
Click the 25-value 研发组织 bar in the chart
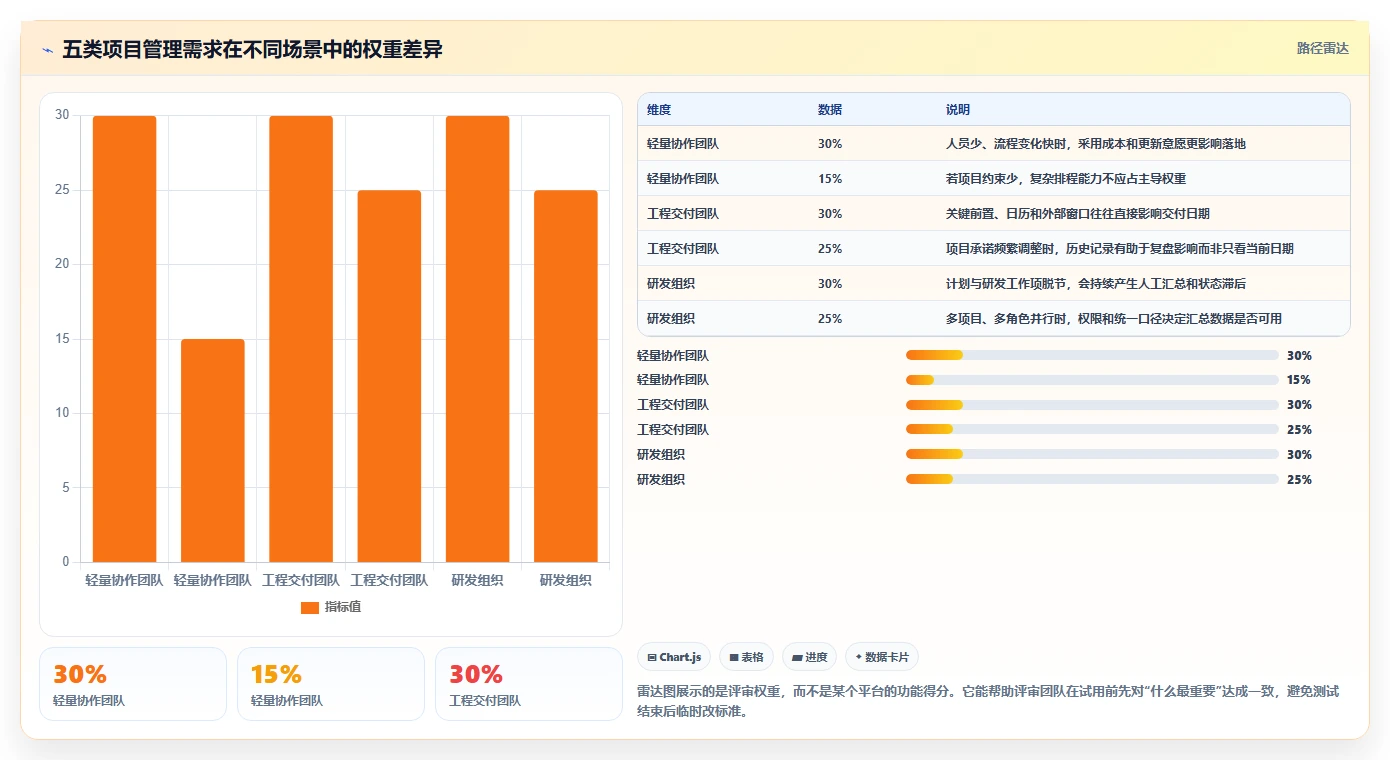click(x=566, y=376)
